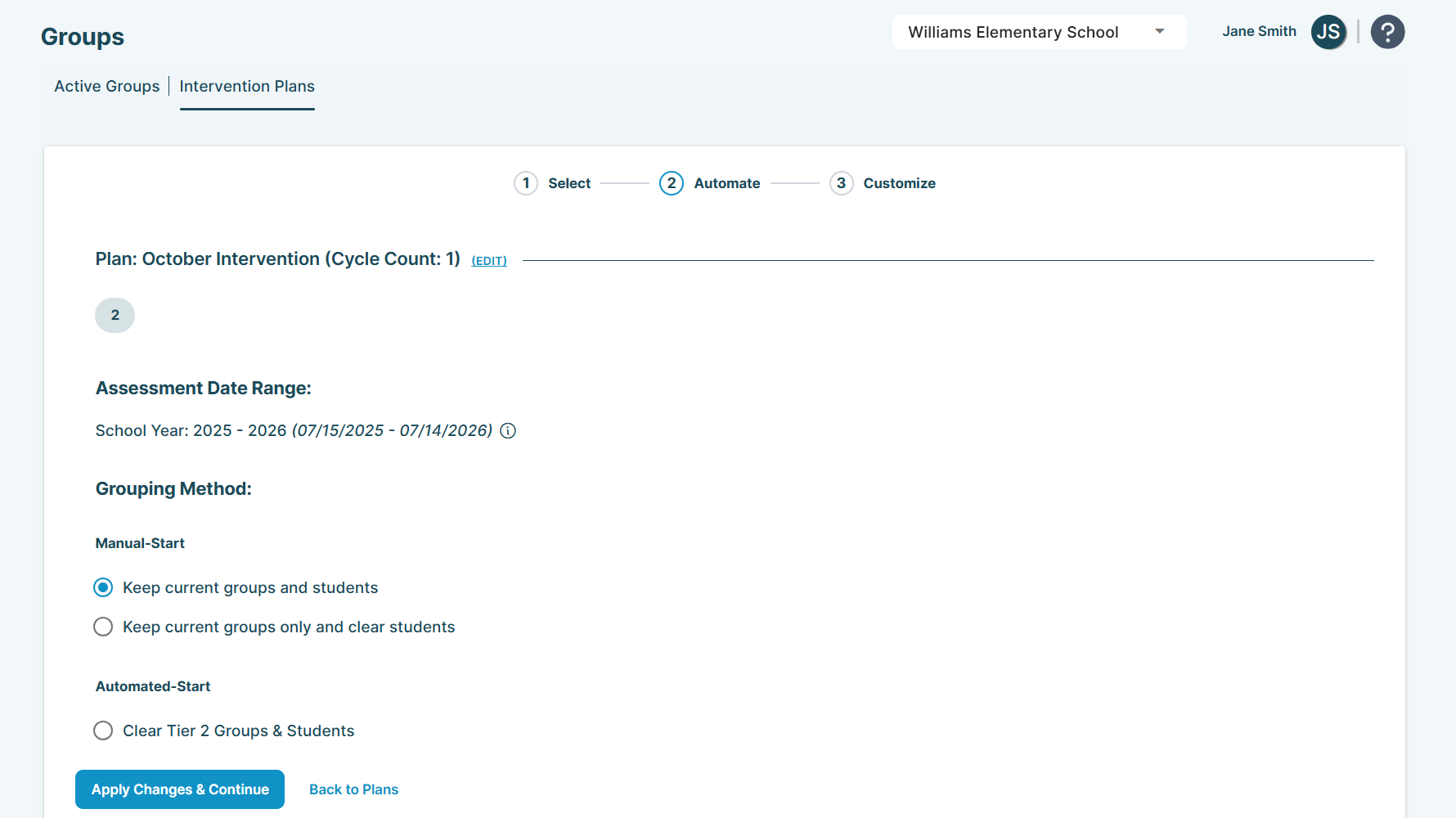Click the JS user avatar
The height and width of the screenshot is (818, 1456).
tap(1328, 32)
